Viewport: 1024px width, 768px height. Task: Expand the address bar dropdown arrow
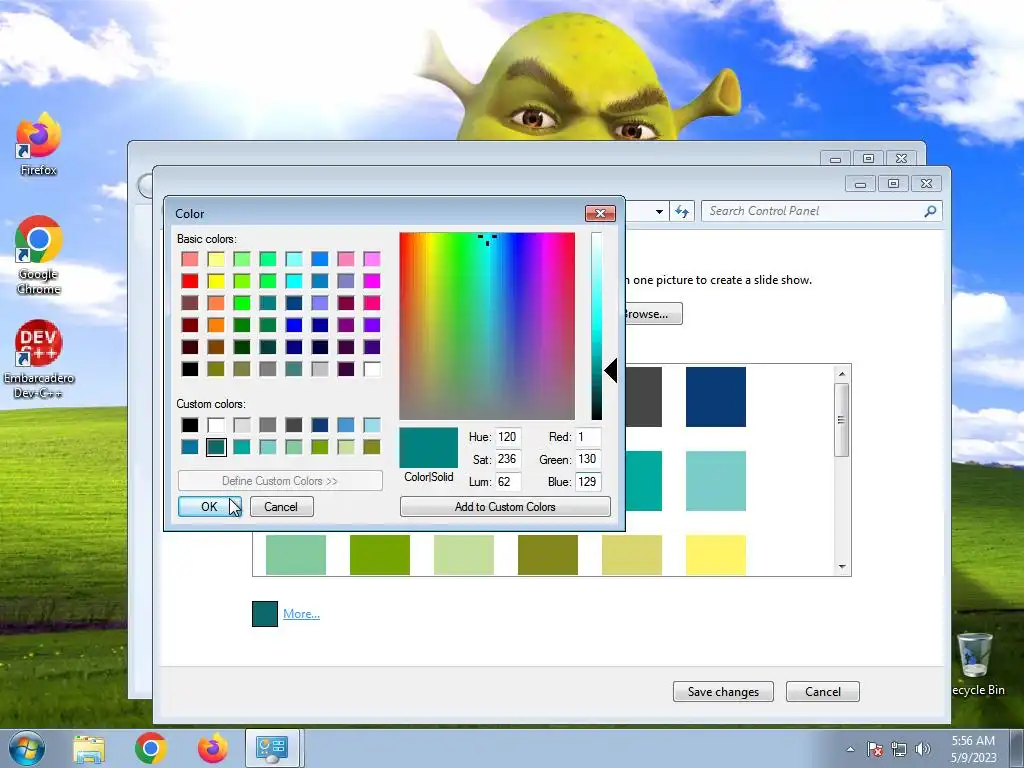659,212
